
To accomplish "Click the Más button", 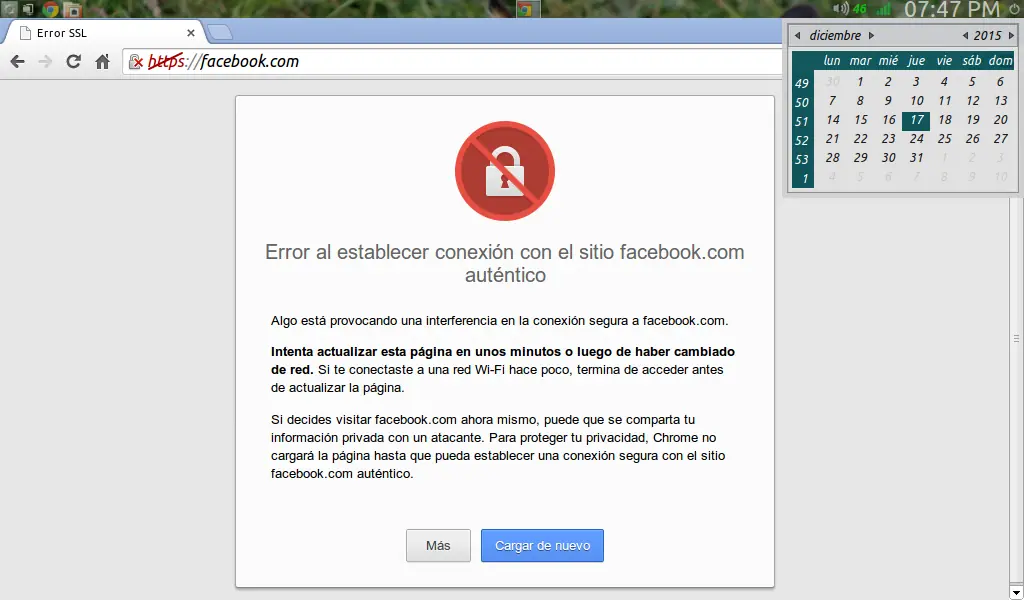I will (438, 545).
